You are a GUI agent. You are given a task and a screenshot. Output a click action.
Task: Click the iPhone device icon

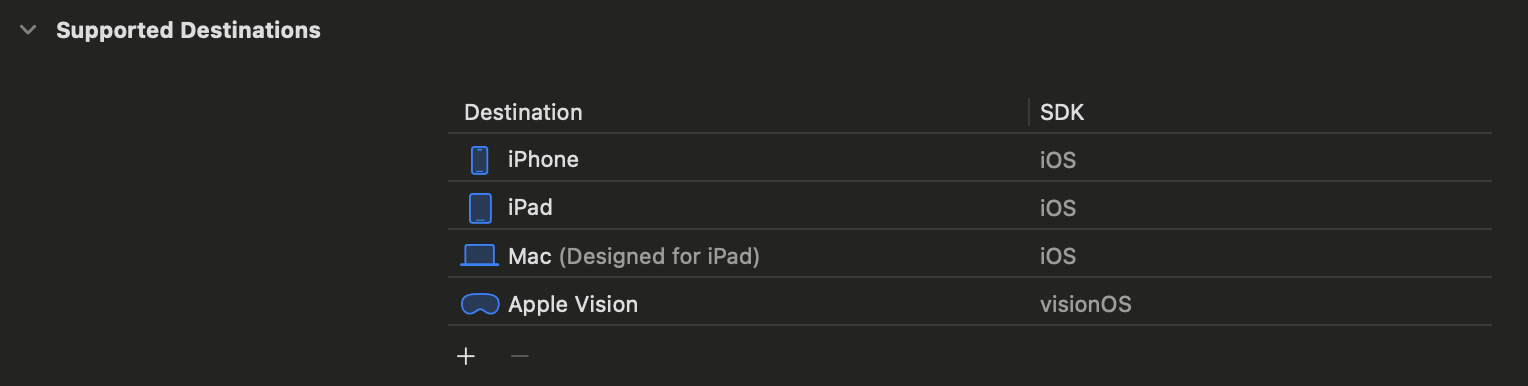(480, 160)
